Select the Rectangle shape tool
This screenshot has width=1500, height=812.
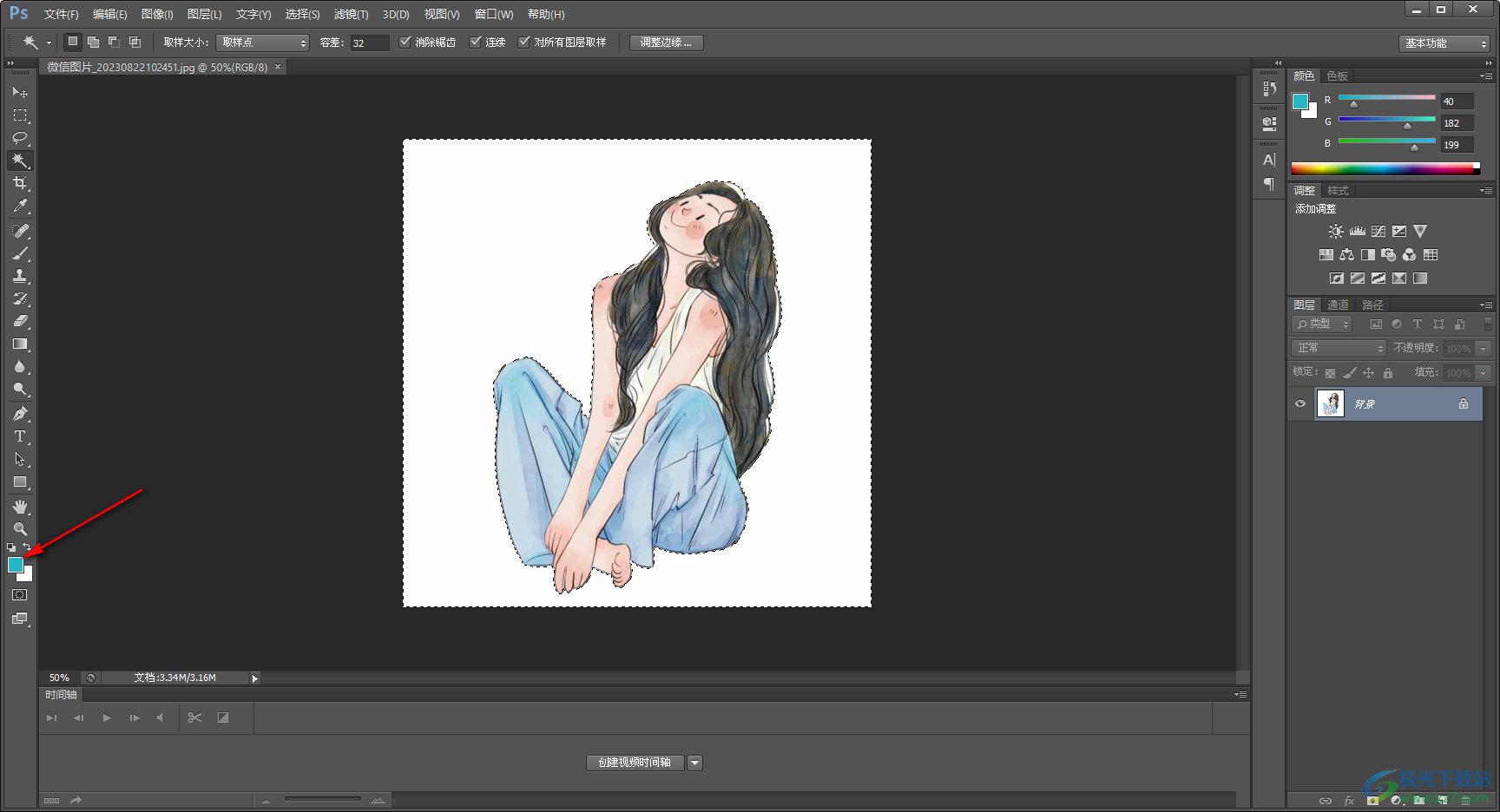pyautogui.click(x=20, y=481)
